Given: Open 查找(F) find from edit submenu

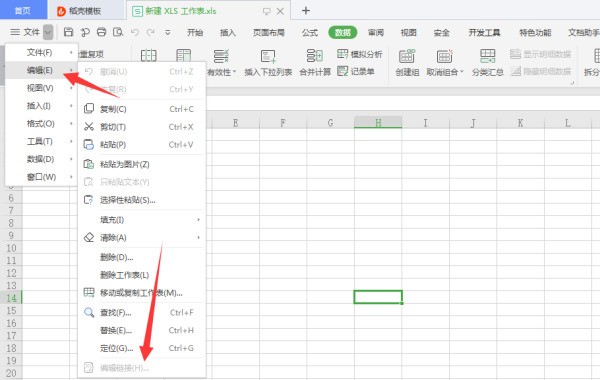Looking at the screenshot, I should [x=142, y=313].
